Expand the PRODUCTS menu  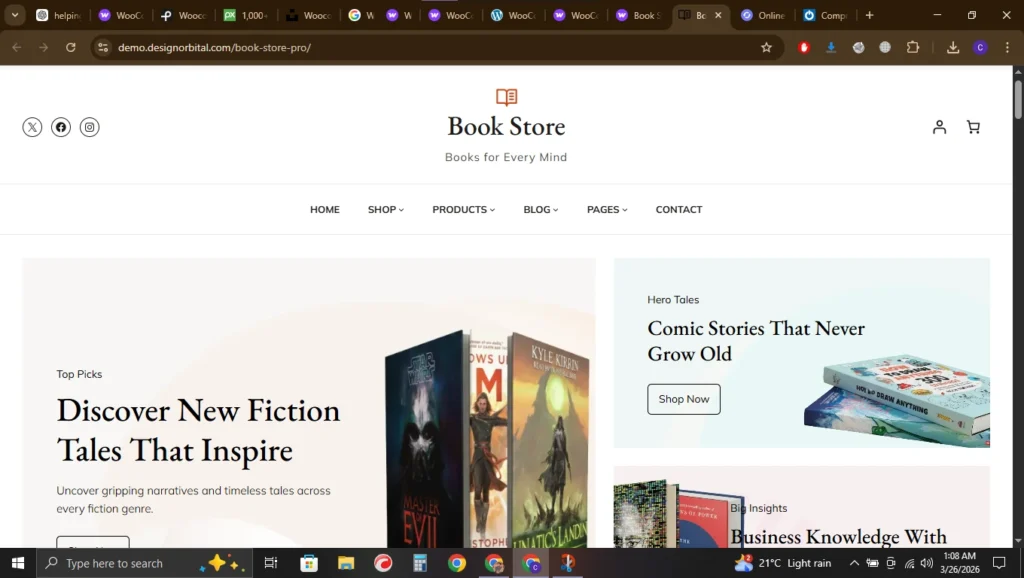(x=463, y=210)
